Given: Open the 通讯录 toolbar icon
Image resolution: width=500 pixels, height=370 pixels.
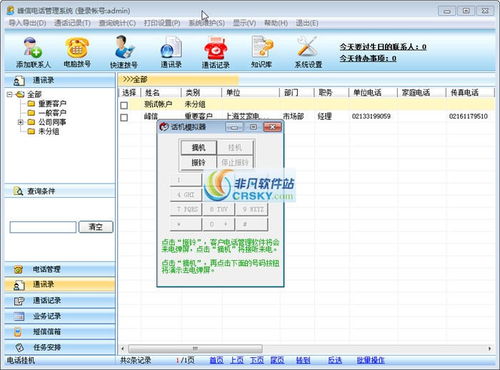Looking at the screenshot, I should coord(171,47).
